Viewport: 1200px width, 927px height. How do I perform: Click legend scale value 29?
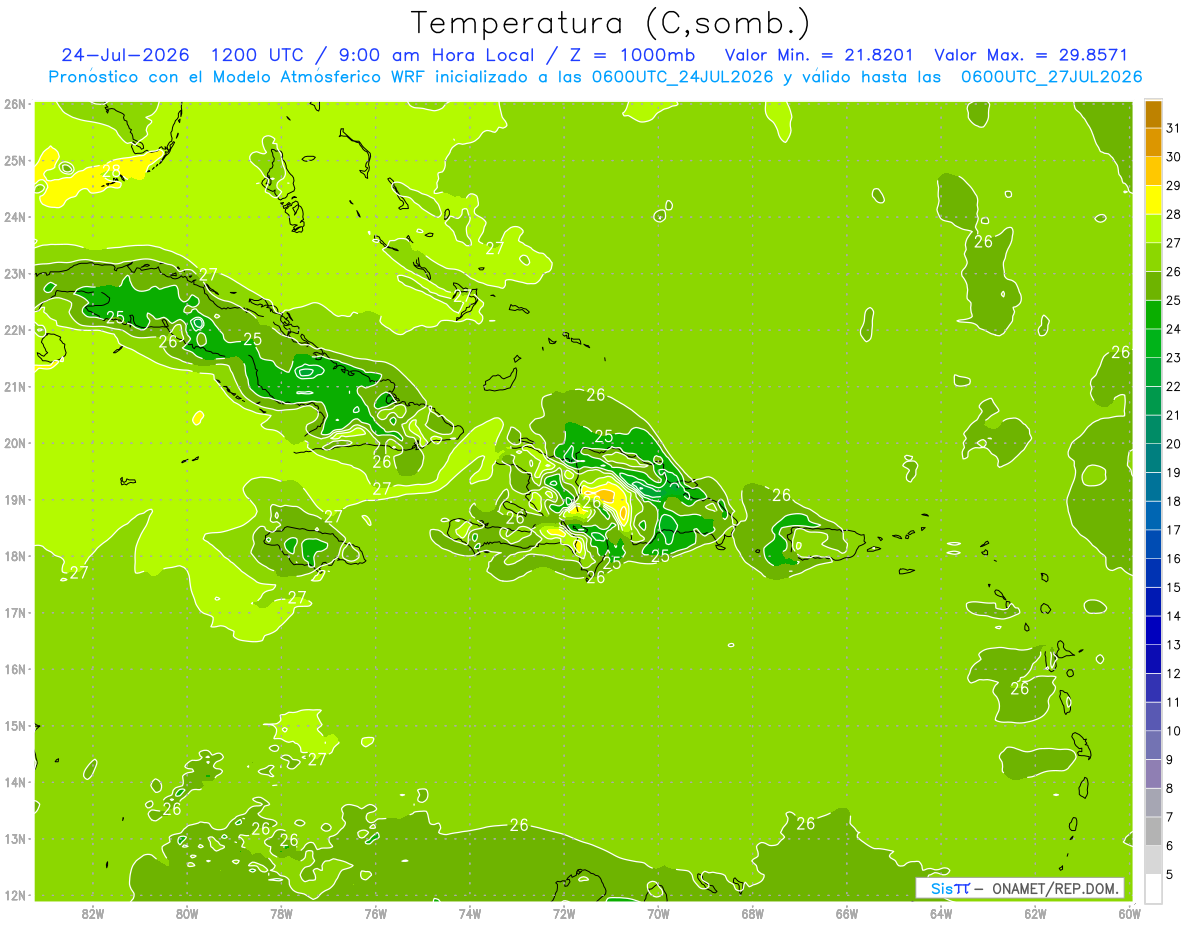coord(1174,186)
